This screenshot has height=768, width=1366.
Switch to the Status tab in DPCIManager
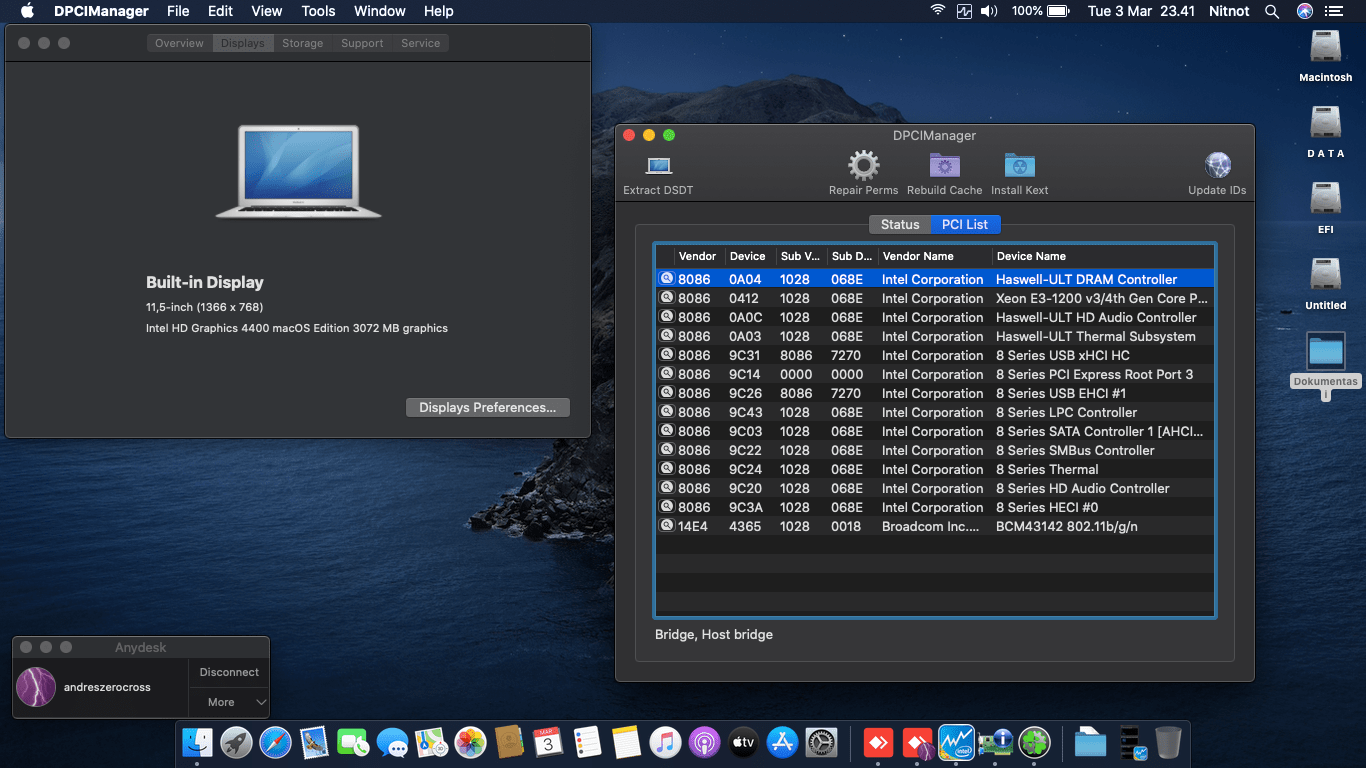pyautogui.click(x=900, y=225)
